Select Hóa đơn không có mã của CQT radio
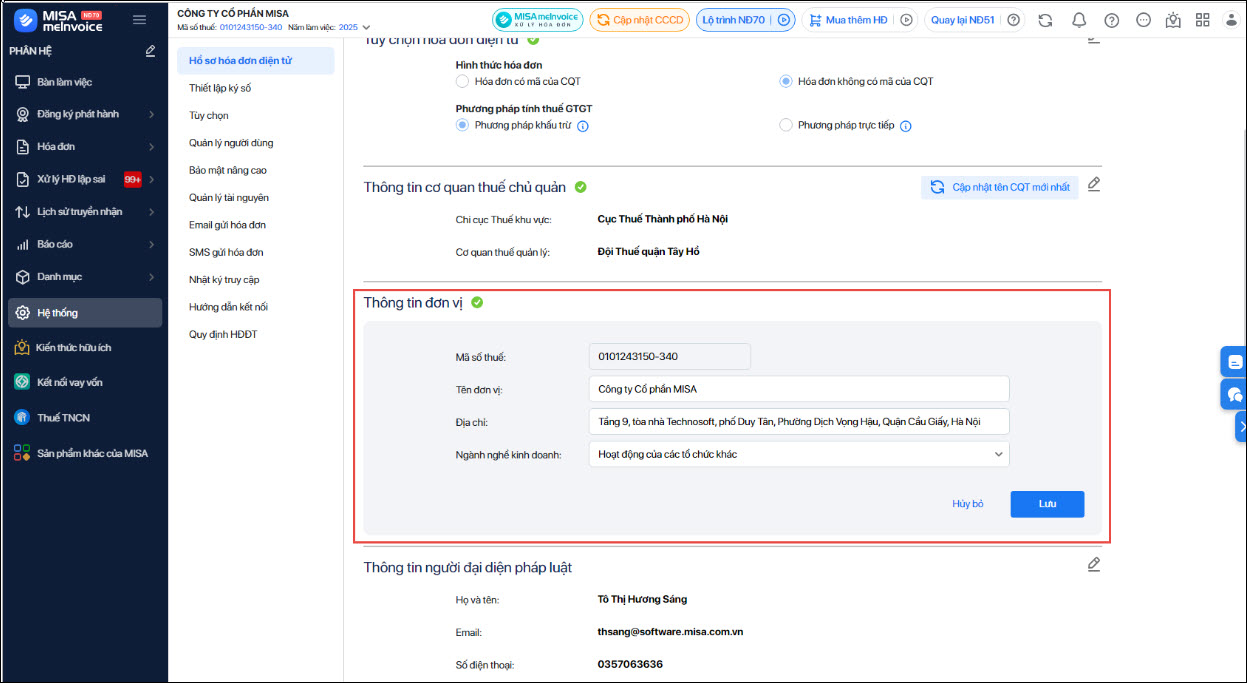 [x=786, y=81]
